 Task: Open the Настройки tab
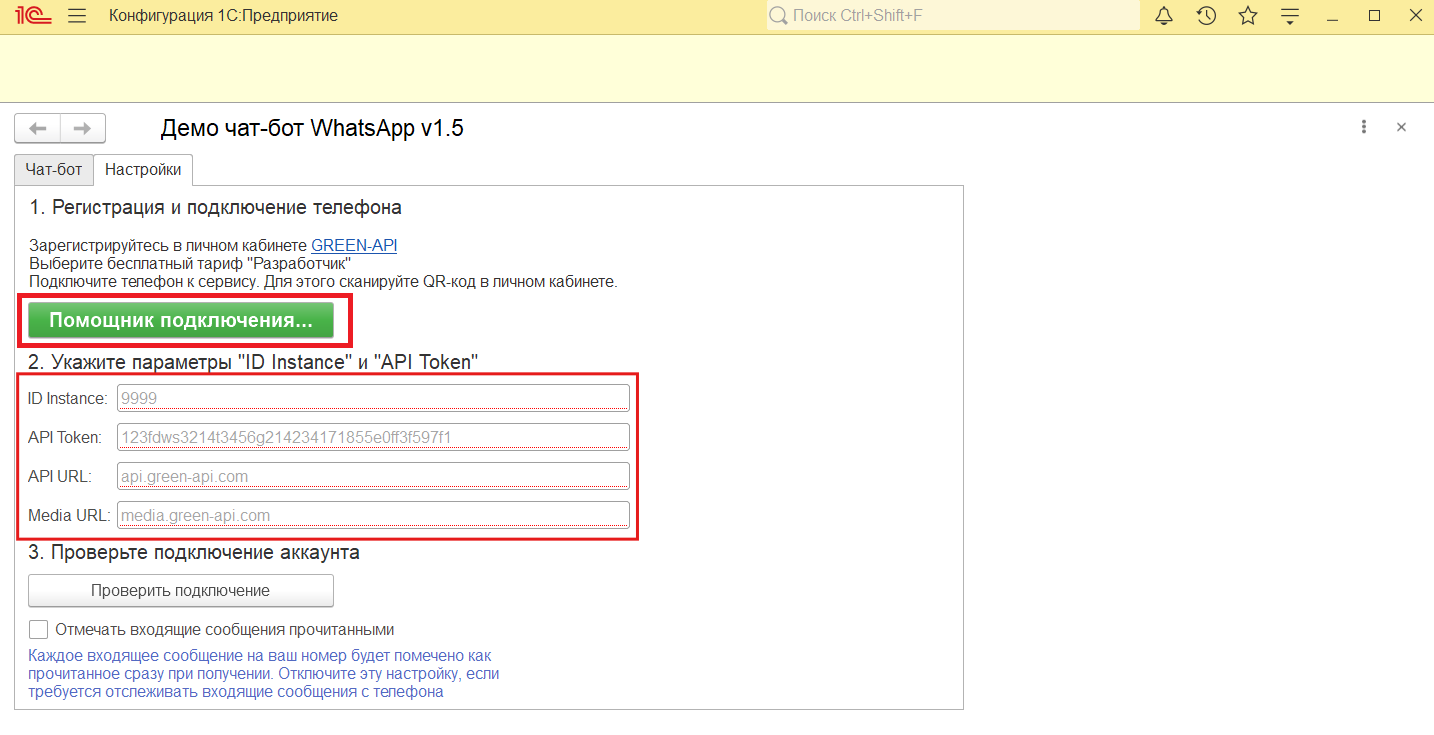click(143, 170)
